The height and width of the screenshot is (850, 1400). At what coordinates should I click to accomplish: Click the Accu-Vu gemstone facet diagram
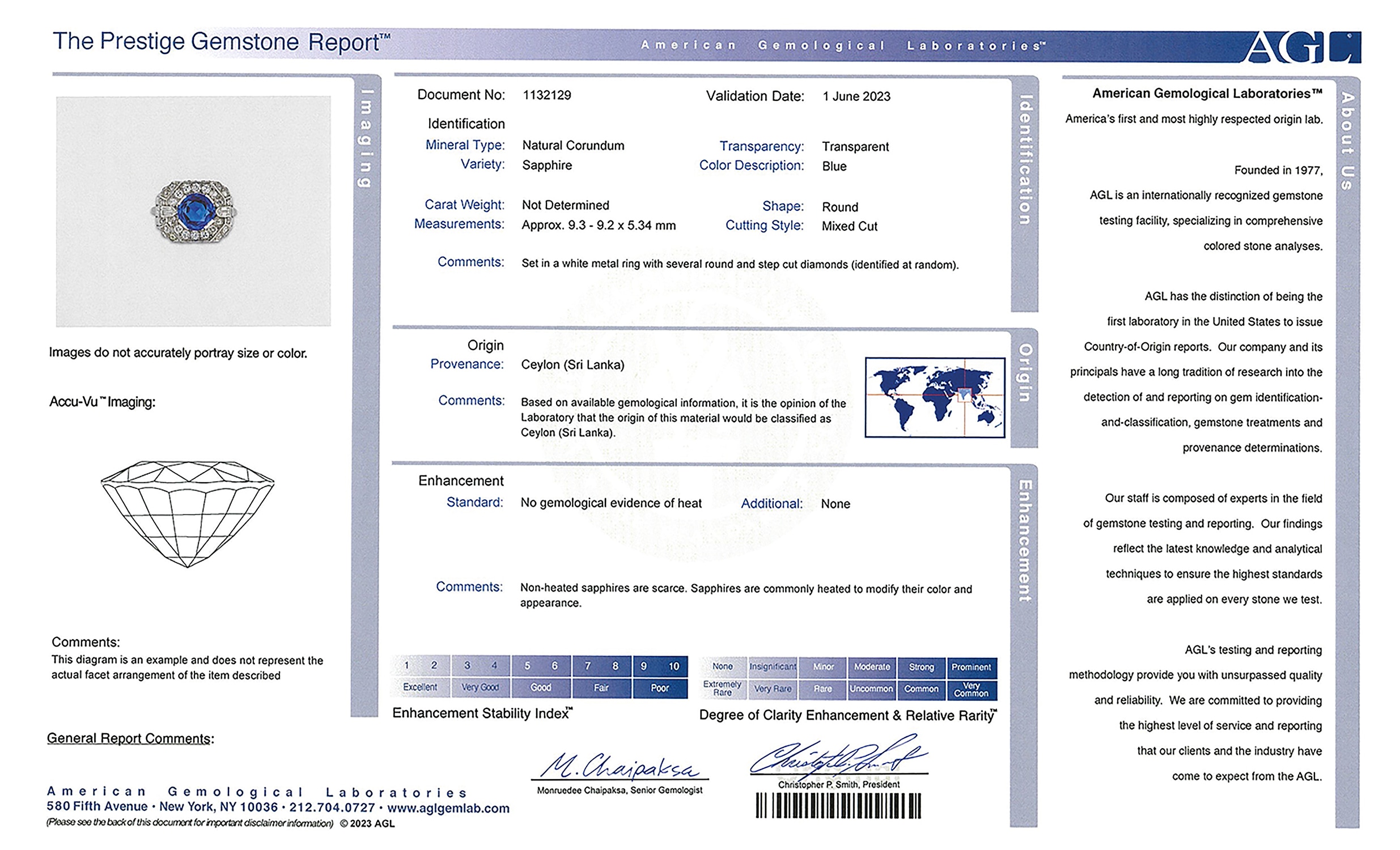coord(188,513)
